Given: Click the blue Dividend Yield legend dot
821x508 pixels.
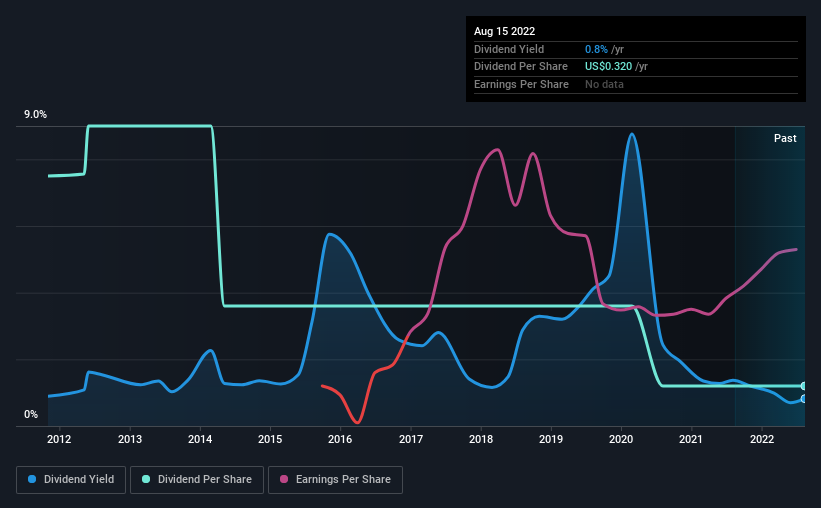Looking at the screenshot, I should pos(32,479).
